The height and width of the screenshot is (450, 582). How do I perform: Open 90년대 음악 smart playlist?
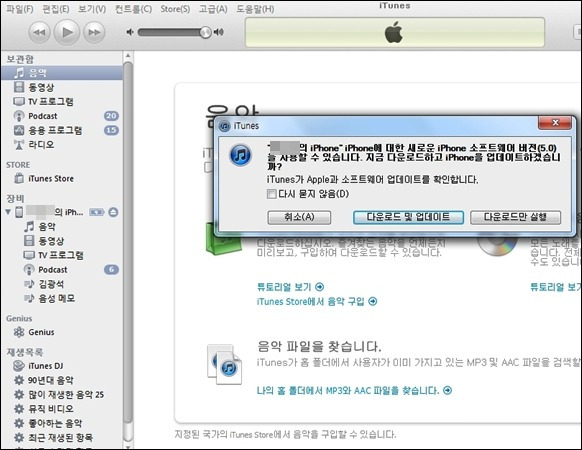[62, 380]
